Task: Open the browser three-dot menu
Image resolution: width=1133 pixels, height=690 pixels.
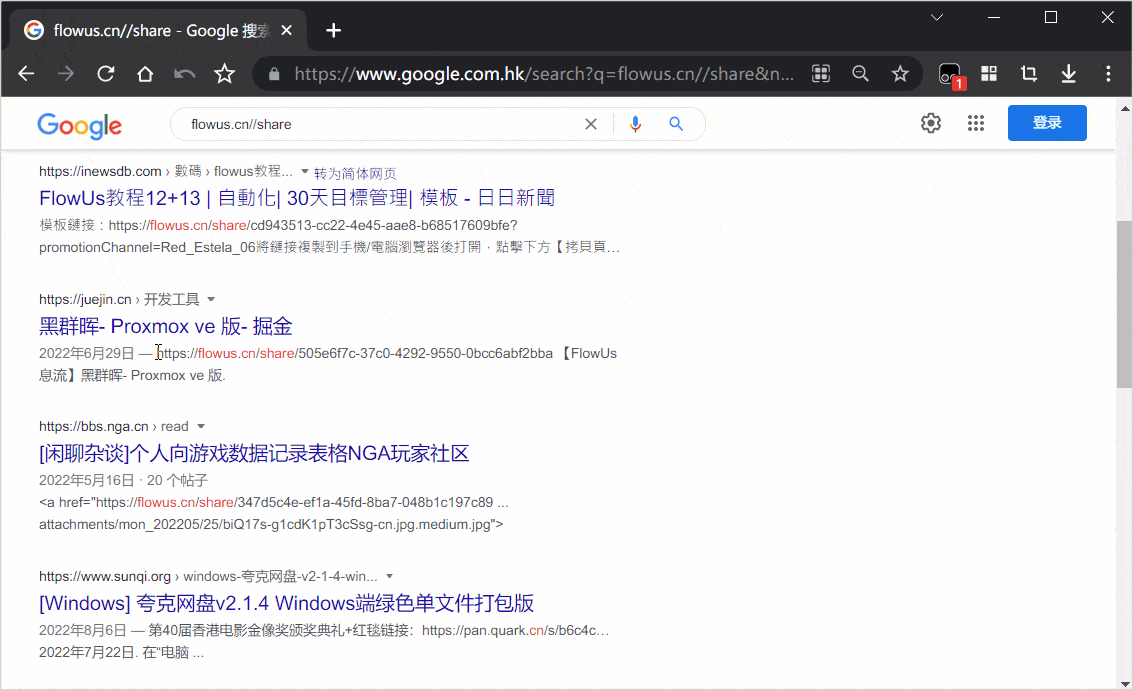Action: coord(1108,74)
